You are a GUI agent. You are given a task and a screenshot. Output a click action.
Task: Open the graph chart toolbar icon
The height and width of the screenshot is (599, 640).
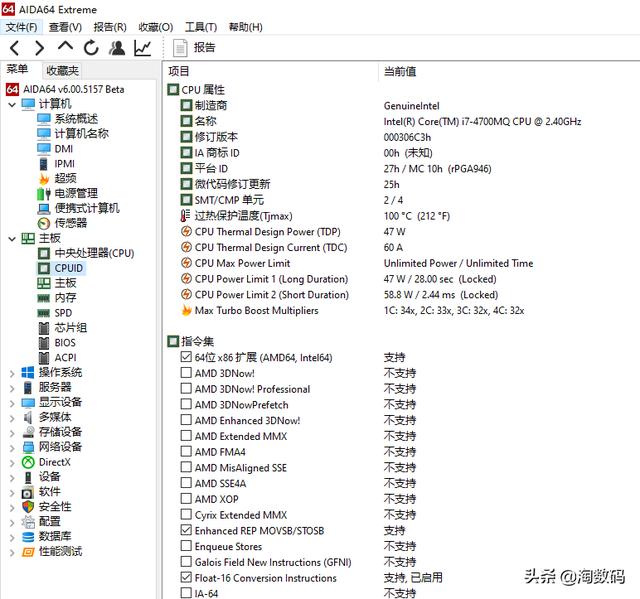pyautogui.click(x=143, y=48)
